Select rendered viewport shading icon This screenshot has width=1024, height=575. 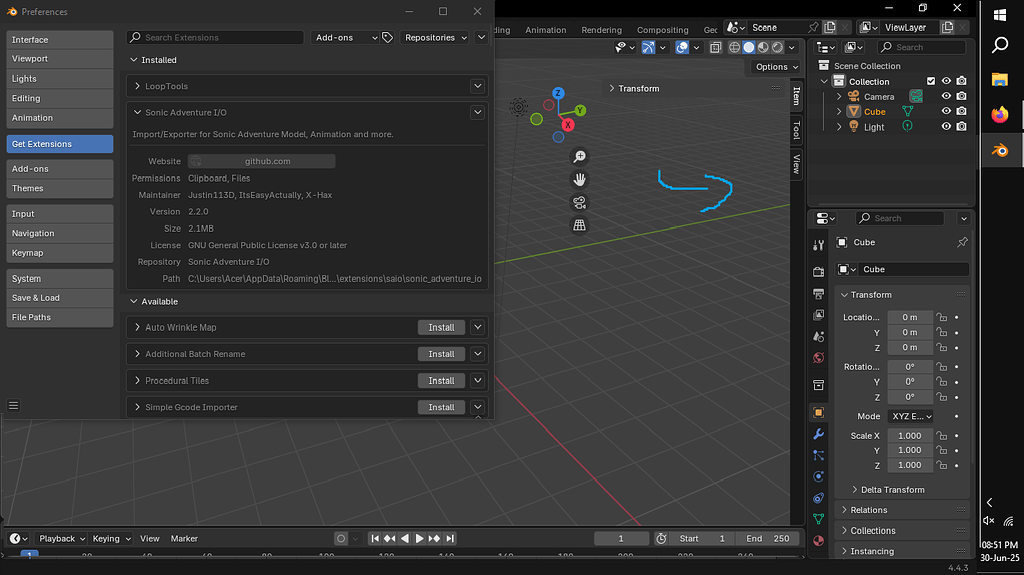(777, 47)
